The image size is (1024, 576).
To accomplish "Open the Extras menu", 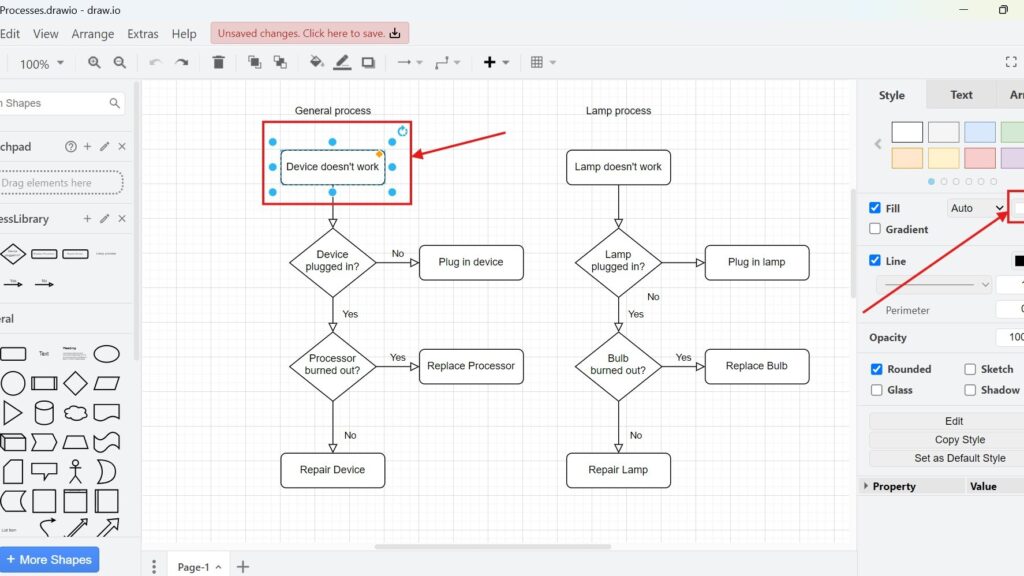I will (x=142, y=33).
